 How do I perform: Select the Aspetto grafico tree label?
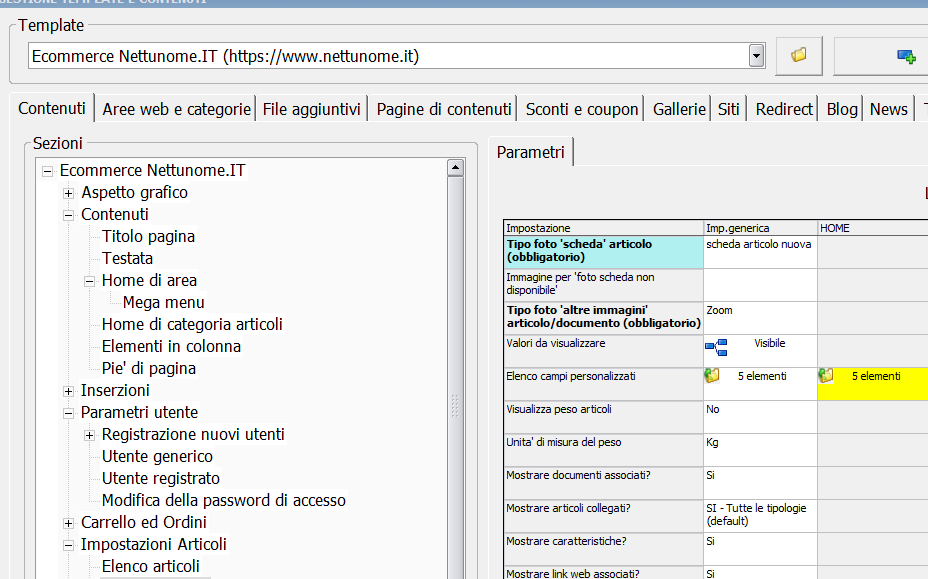coord(134,192)
